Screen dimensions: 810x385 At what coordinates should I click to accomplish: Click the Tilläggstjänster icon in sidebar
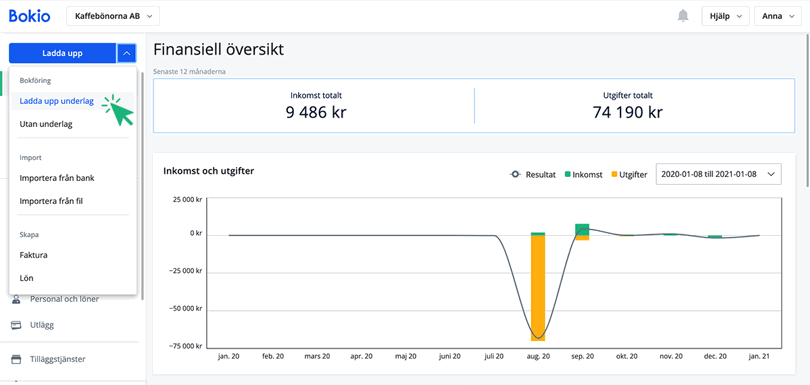pyautogui.click(x=16, y=359)
